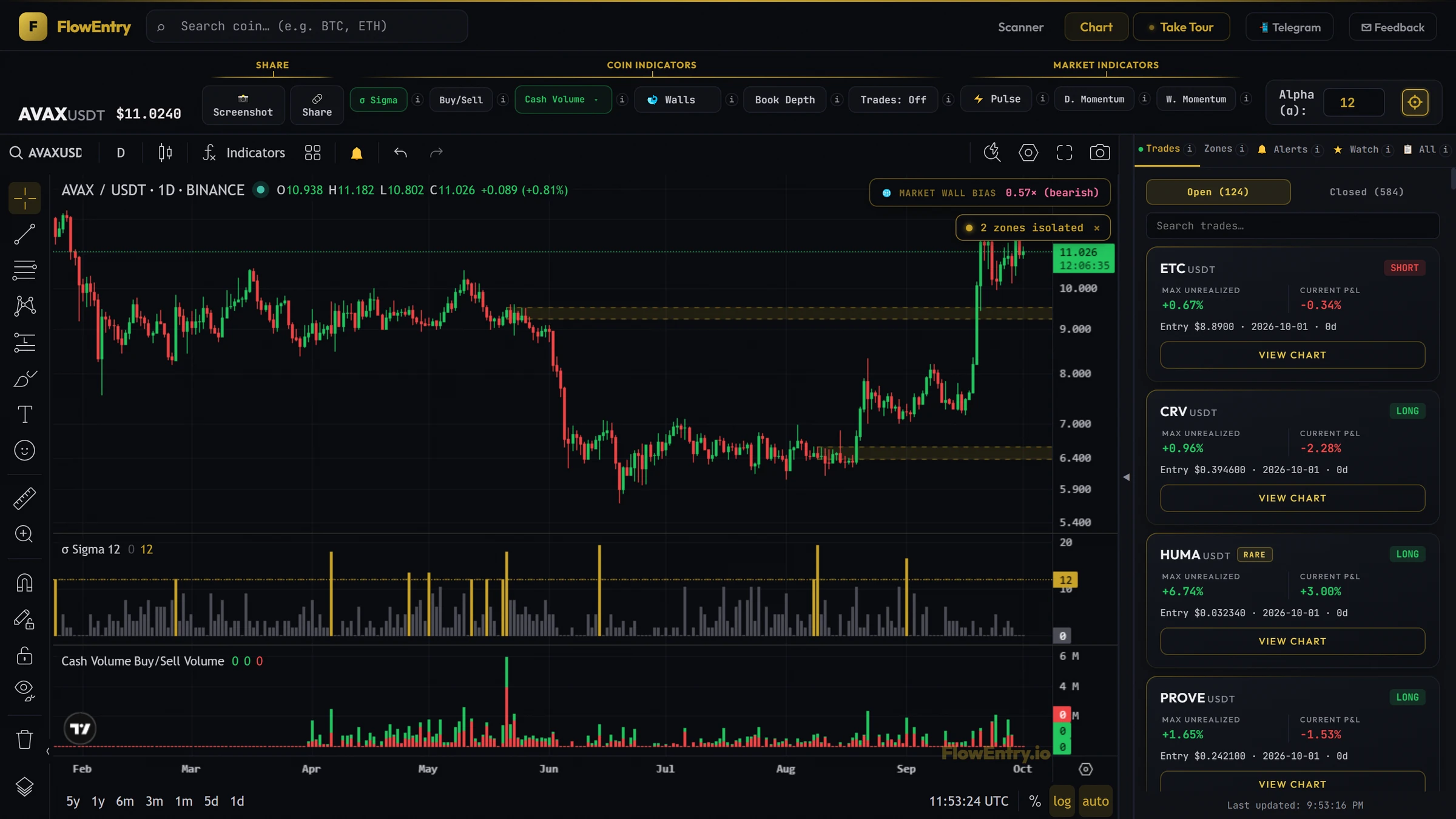Show the Closed (584) trades
Viewport: 1456px width, 819px height.
[x=1367, y=192]
